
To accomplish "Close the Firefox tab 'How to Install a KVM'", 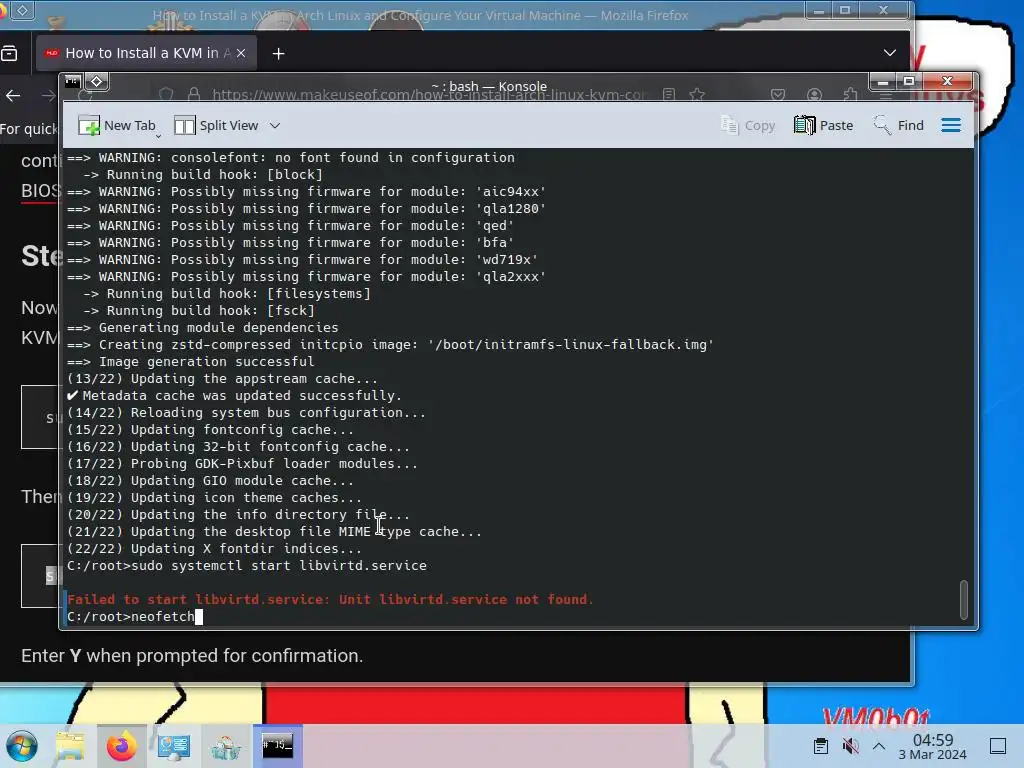I will coord(241,54).
